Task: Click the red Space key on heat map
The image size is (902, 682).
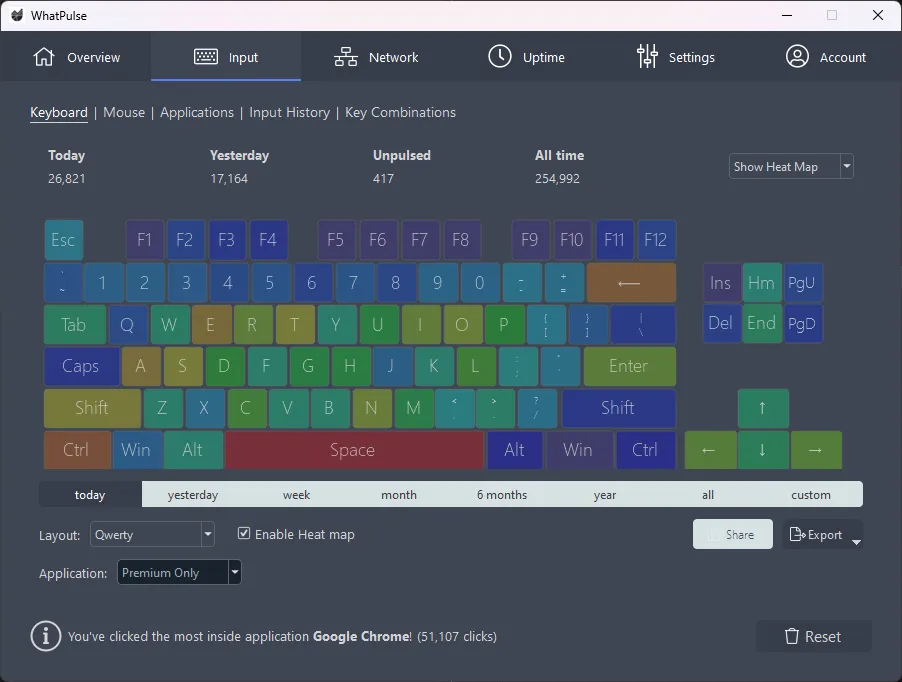Action: pyautogui.click(x=353, y=450)
